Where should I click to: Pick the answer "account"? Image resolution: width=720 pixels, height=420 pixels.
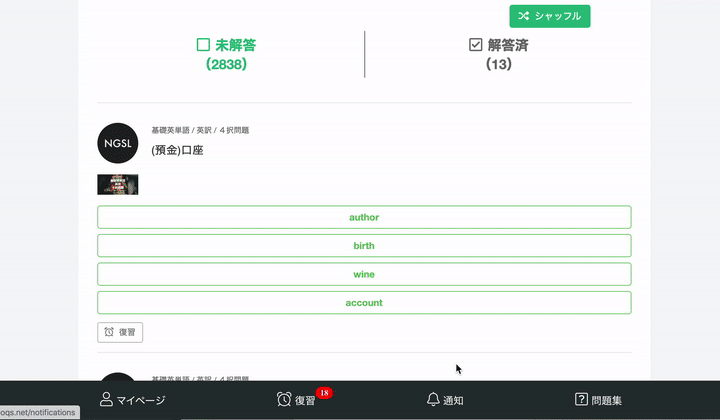click(x=364, y=303)
